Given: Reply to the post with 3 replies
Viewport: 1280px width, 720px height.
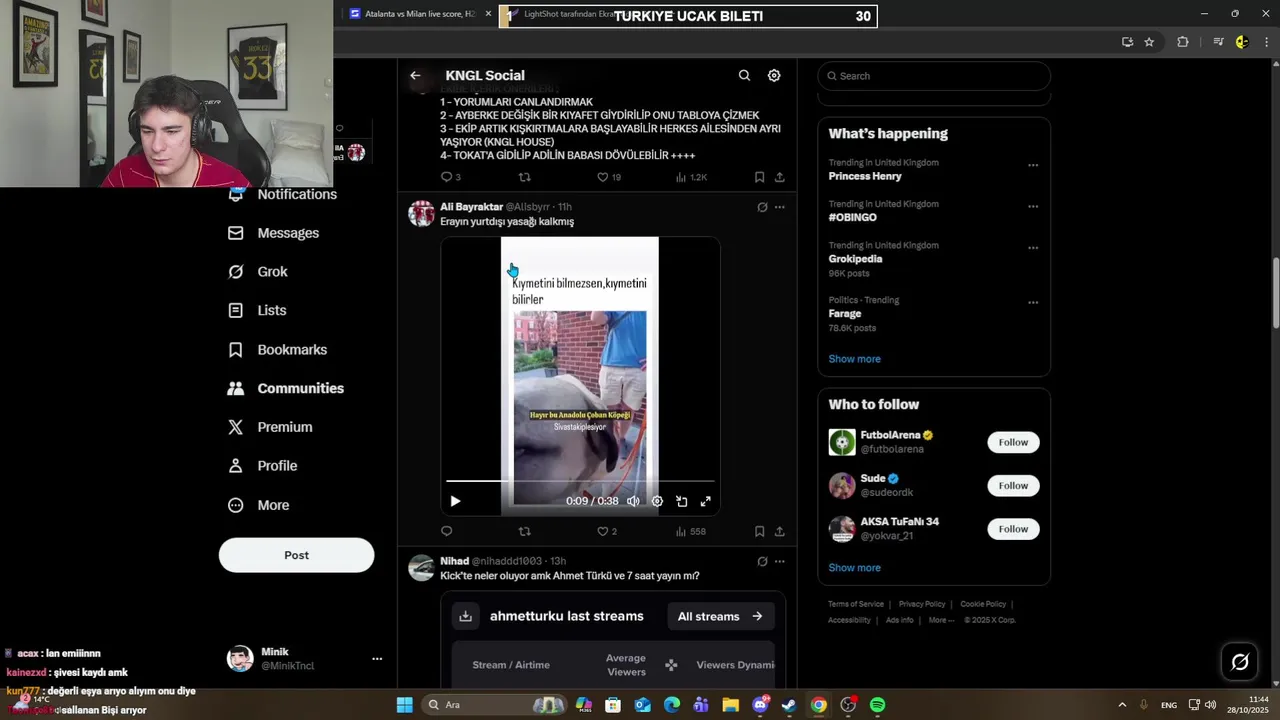Looking at the screenshot, I should [x=451, y=177].
